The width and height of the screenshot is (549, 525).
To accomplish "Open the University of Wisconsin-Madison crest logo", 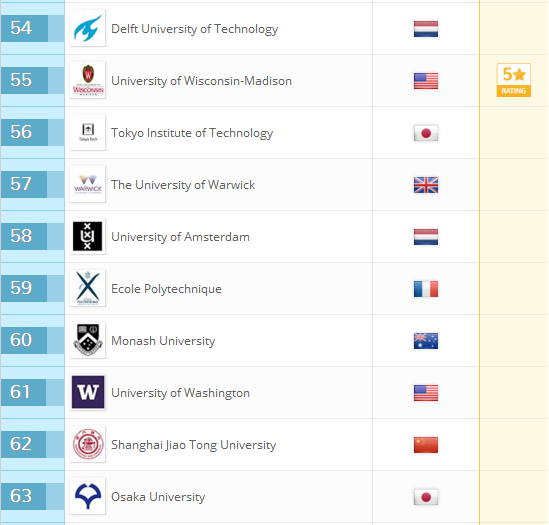I will pos(88,80).
